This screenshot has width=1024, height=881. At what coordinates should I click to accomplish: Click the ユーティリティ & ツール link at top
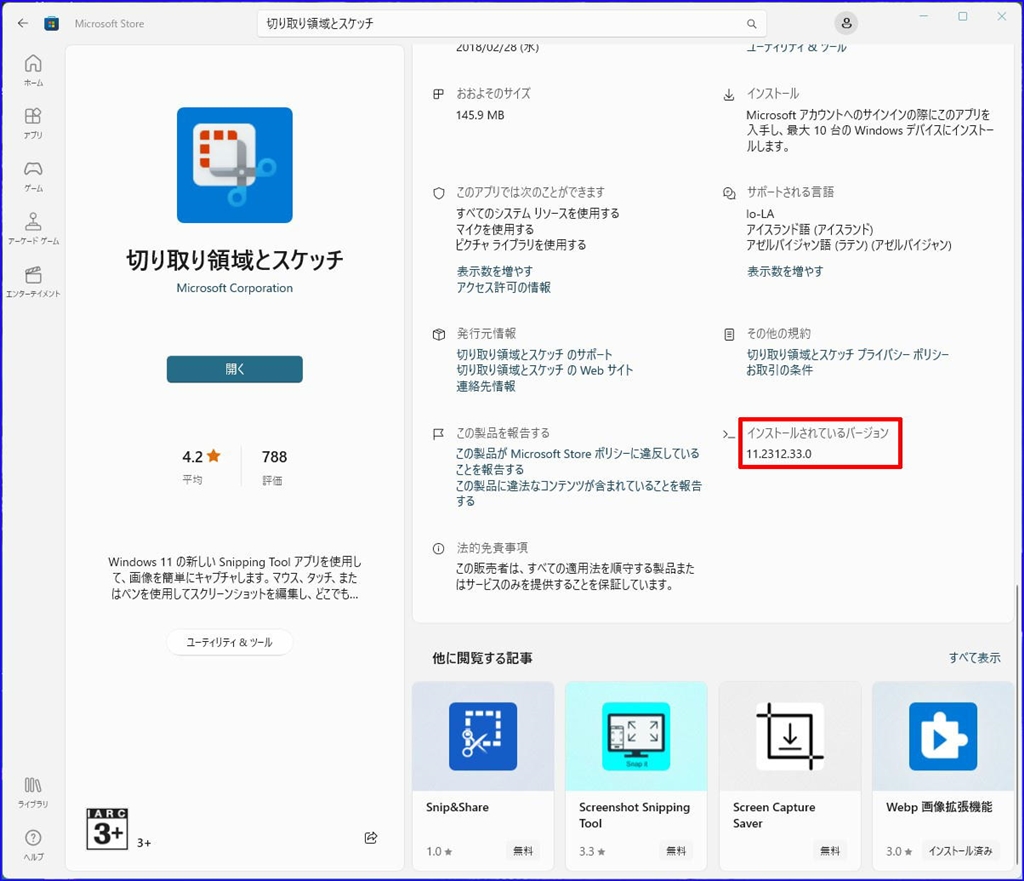click(796, 48)
